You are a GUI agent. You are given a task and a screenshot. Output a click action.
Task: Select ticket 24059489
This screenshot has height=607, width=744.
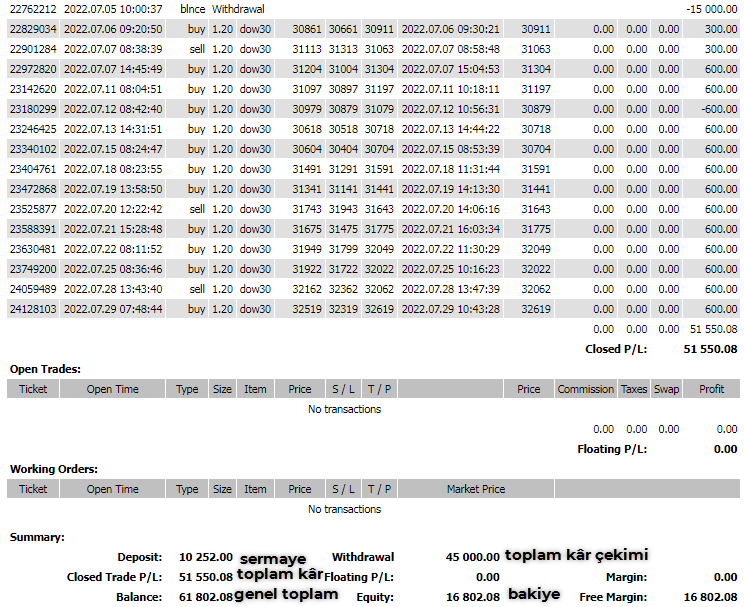[x=33, y=289]
